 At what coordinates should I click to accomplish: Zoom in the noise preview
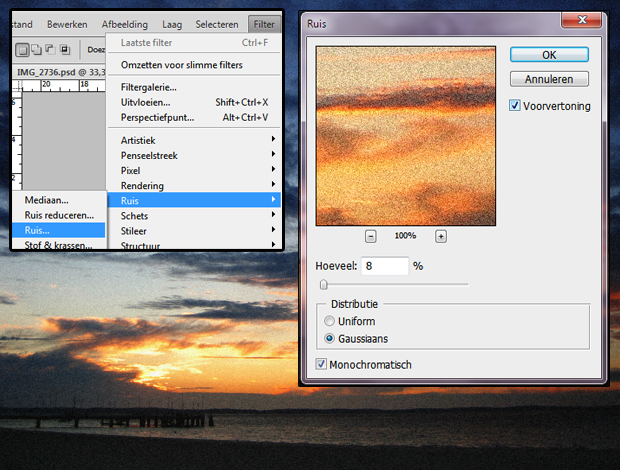(440, 236)
